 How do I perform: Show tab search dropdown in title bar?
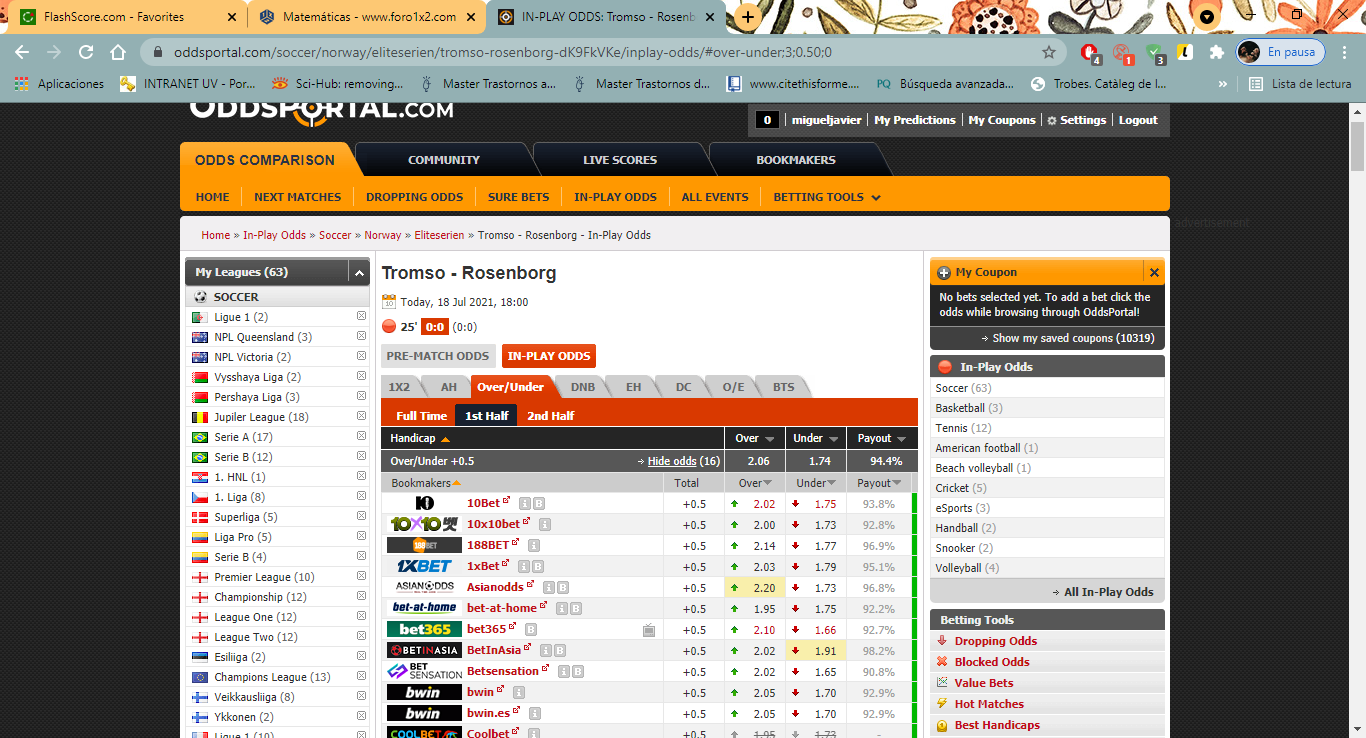tap(1207, 17)
